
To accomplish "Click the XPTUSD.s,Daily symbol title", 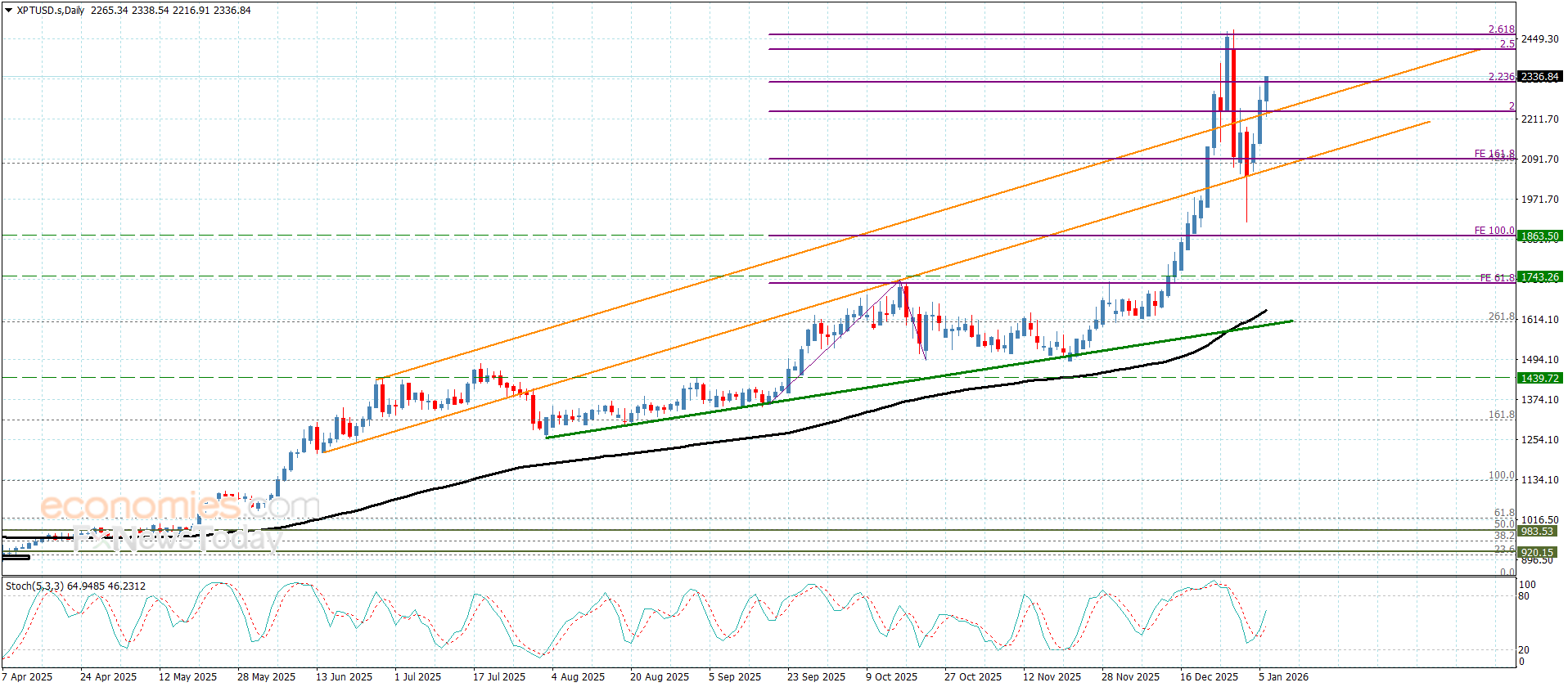I will (51, 11).
